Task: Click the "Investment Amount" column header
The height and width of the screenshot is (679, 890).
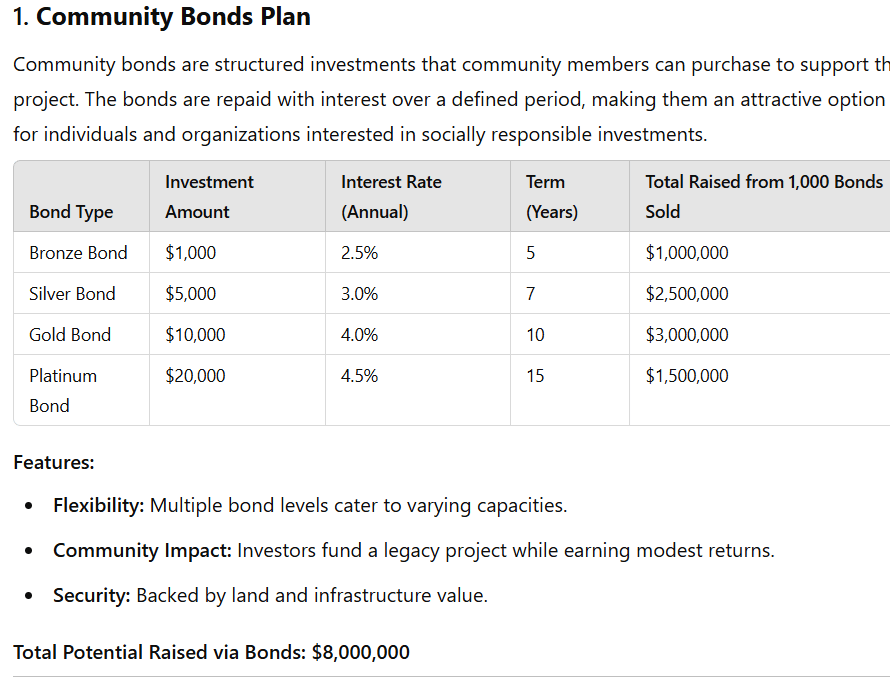Action: [x=209, y=196]
